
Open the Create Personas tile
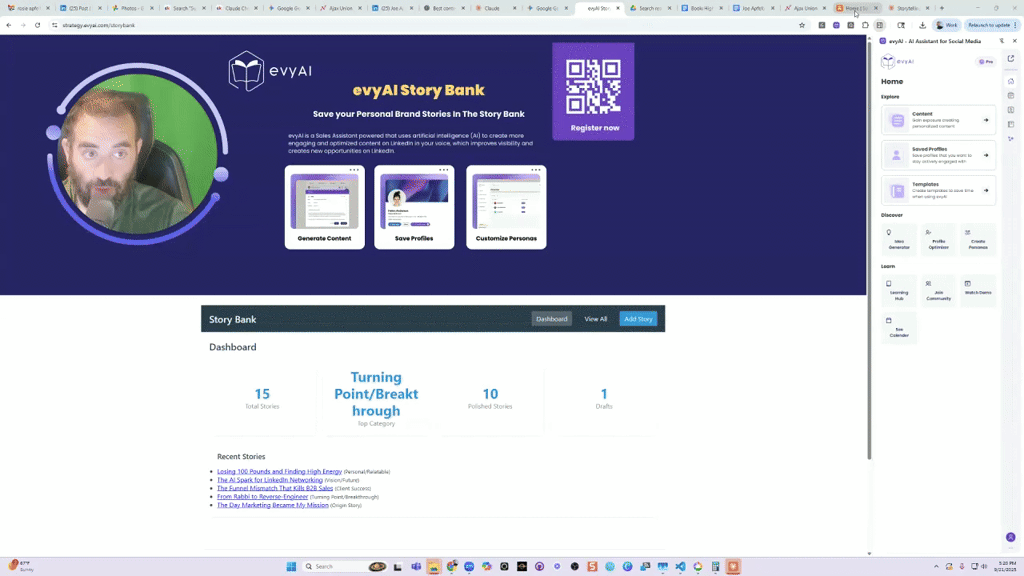pyautogui.click(x=978, y=239)
